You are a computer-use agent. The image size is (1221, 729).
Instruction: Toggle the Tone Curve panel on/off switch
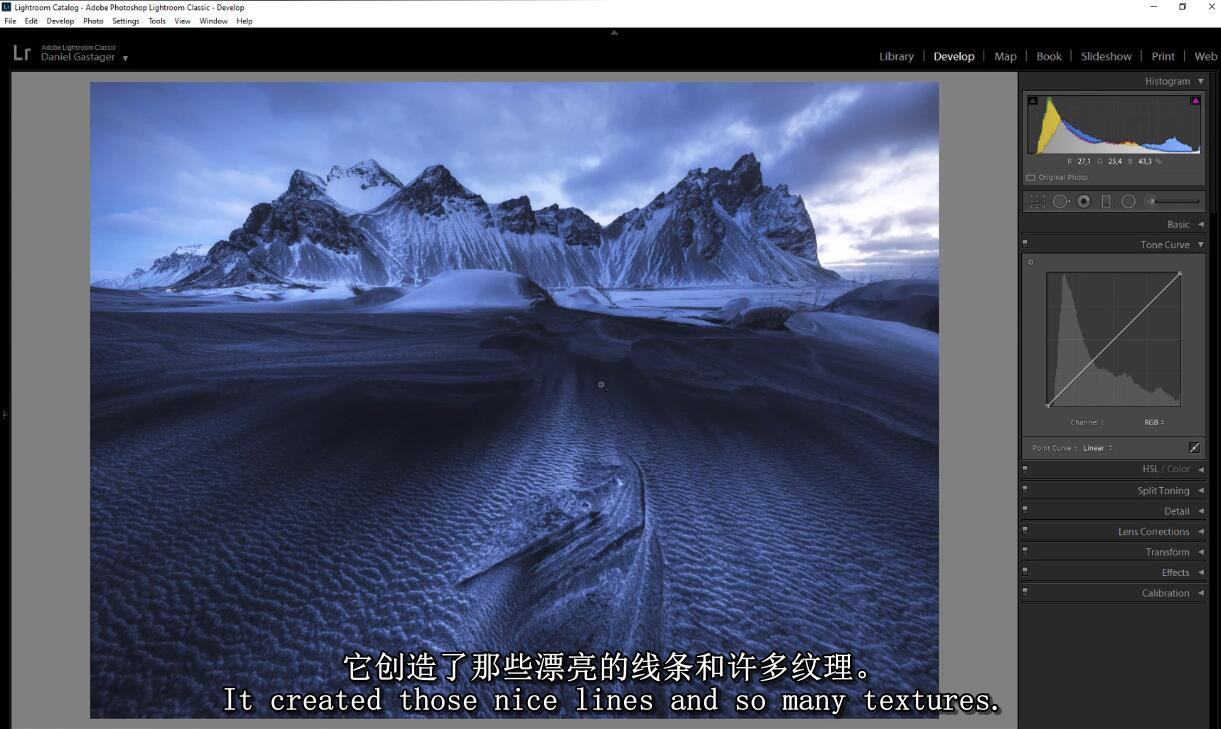pyautogui.click(x=1025, y=244)
